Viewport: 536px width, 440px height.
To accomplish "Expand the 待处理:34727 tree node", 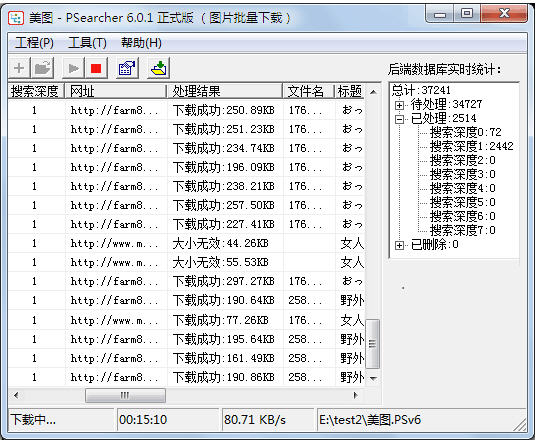I will [399, 105].
